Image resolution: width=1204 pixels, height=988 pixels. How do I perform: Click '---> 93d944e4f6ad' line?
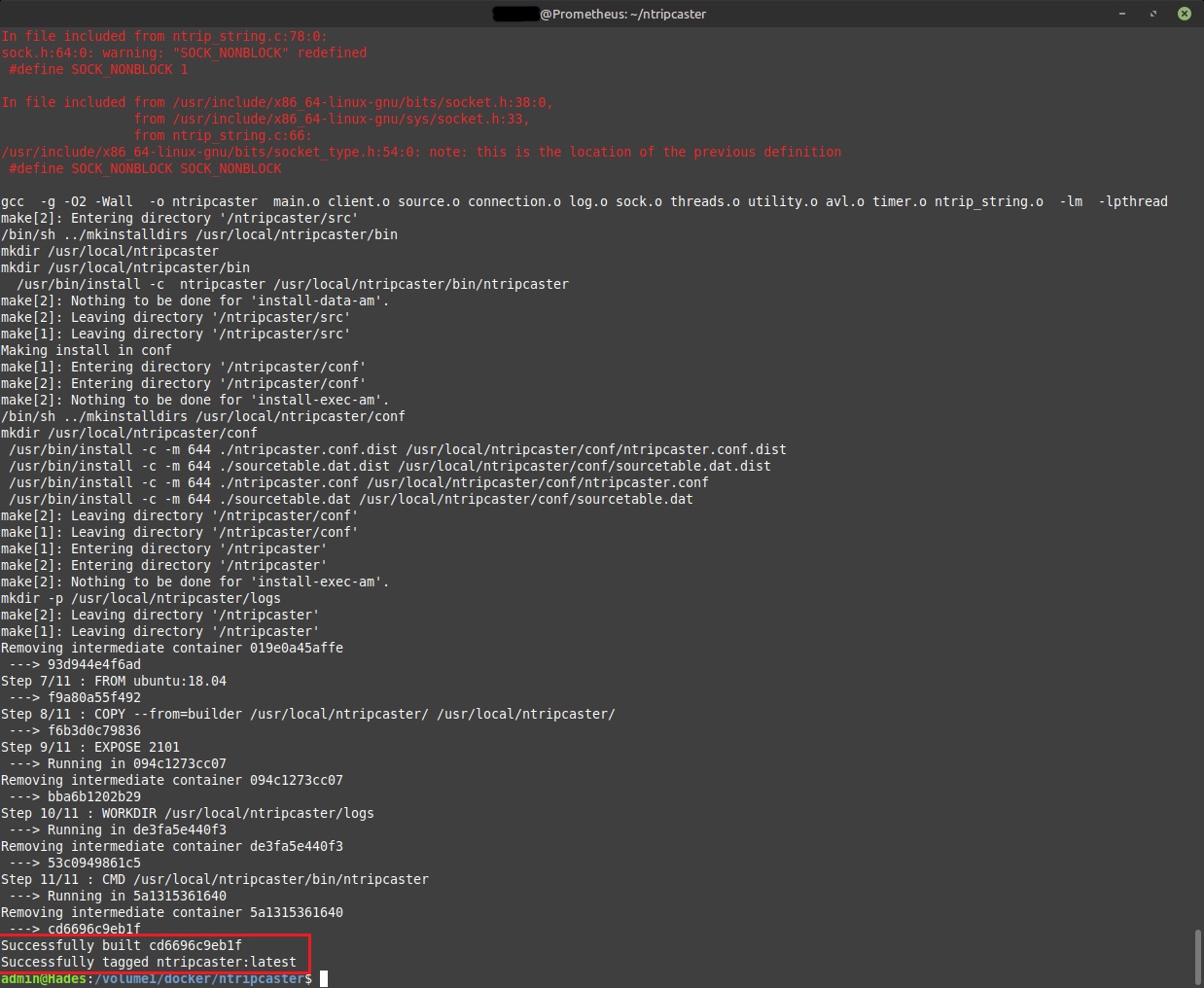pyautogui.click(x=75, y=664)
